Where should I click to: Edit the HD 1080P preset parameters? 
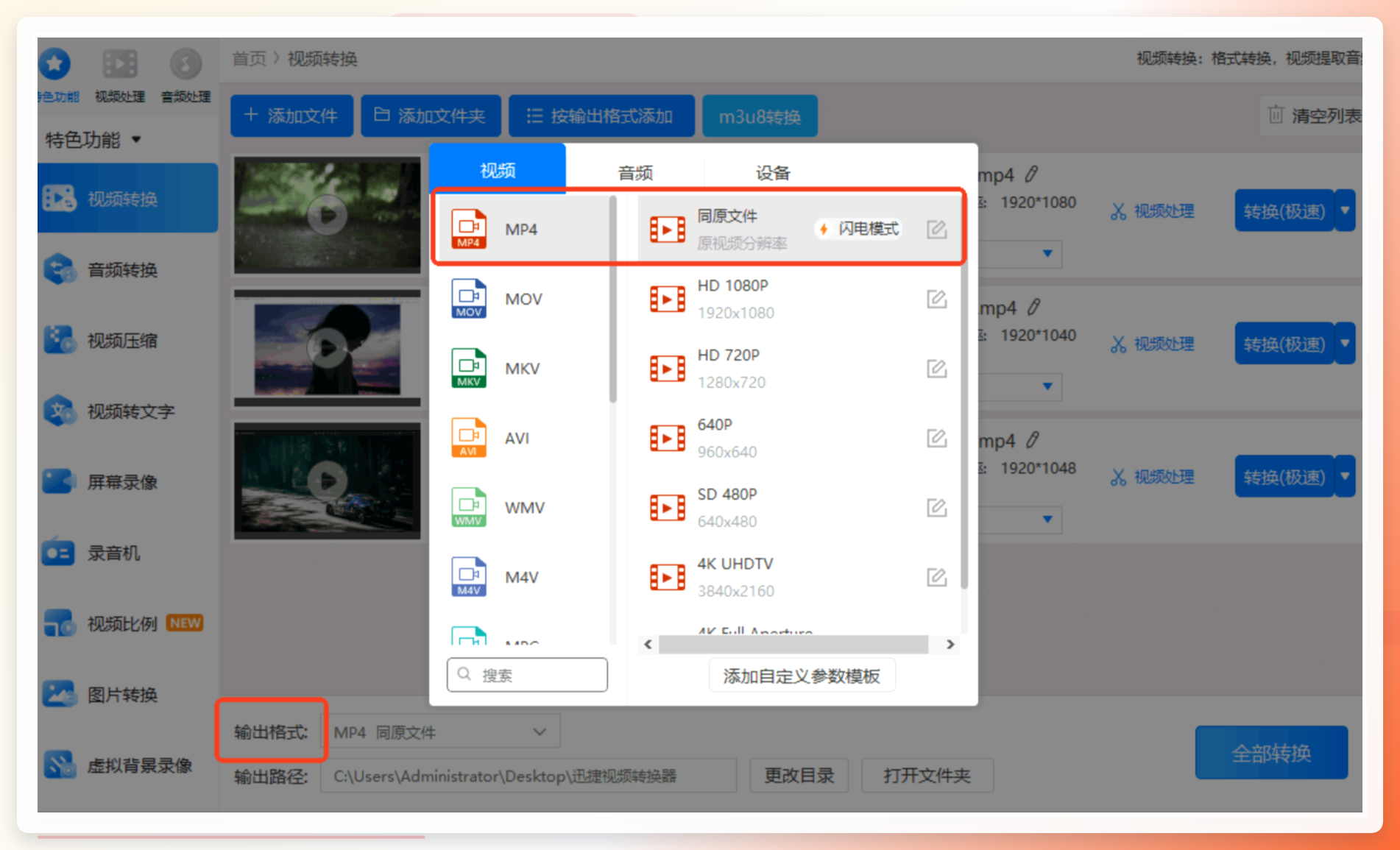[936, 299]
